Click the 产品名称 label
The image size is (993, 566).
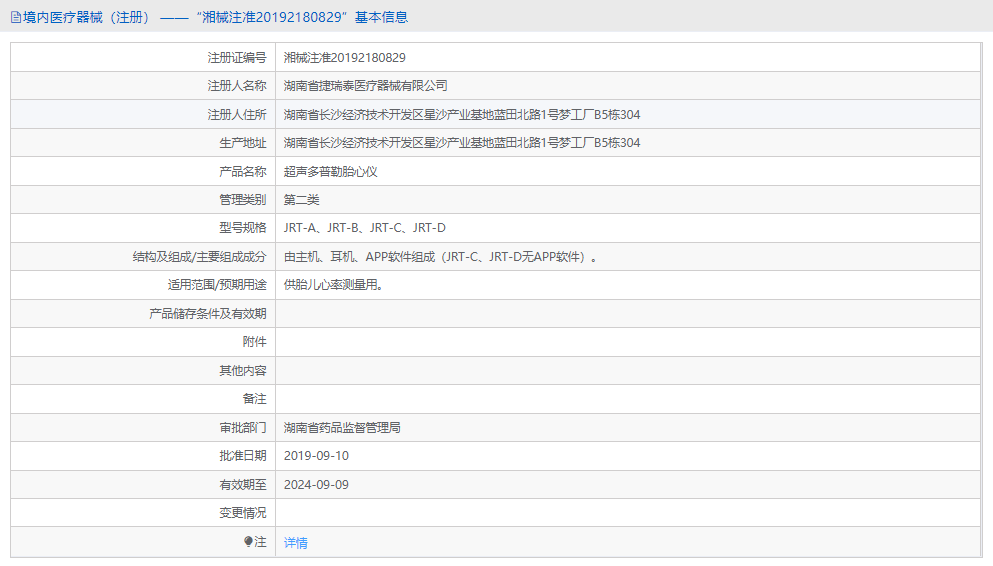[x=243, y=172]
